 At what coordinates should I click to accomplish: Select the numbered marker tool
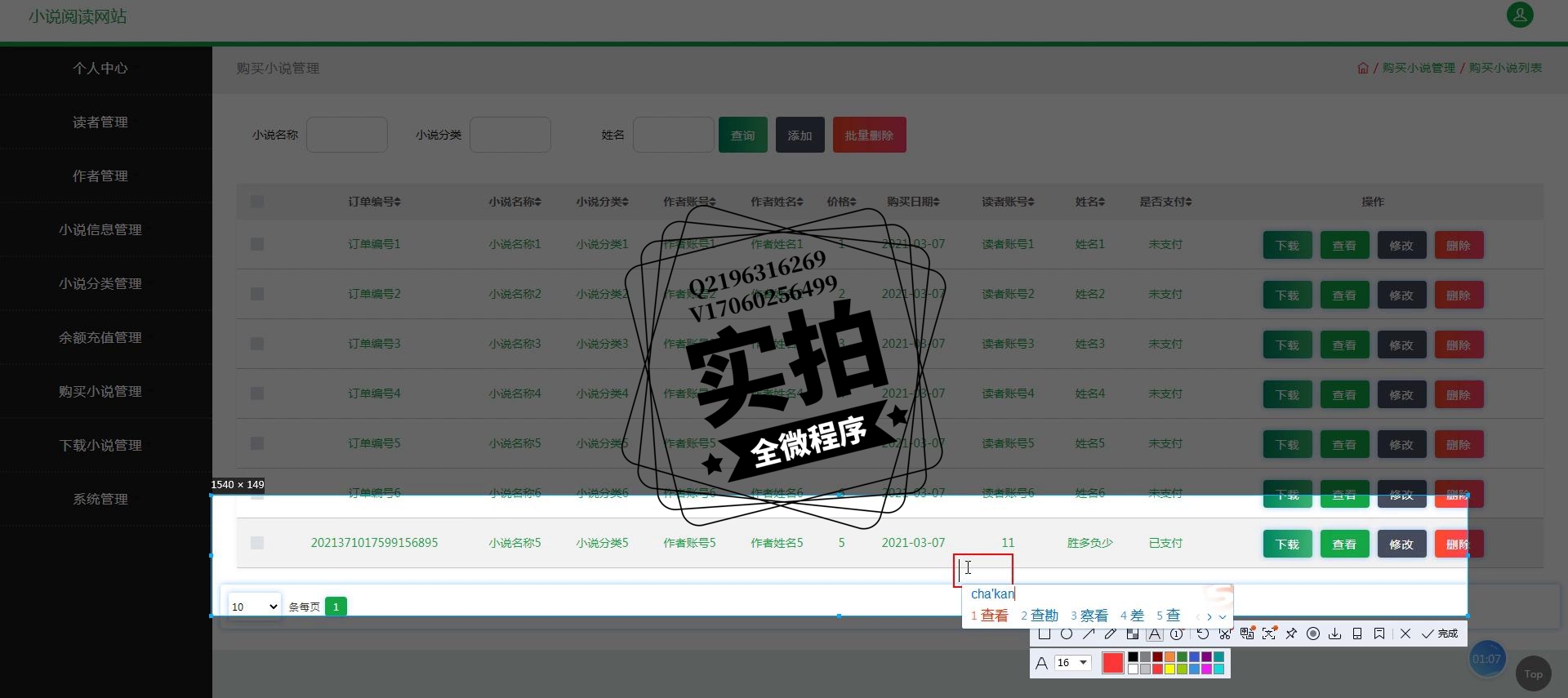click(1177, 634)
